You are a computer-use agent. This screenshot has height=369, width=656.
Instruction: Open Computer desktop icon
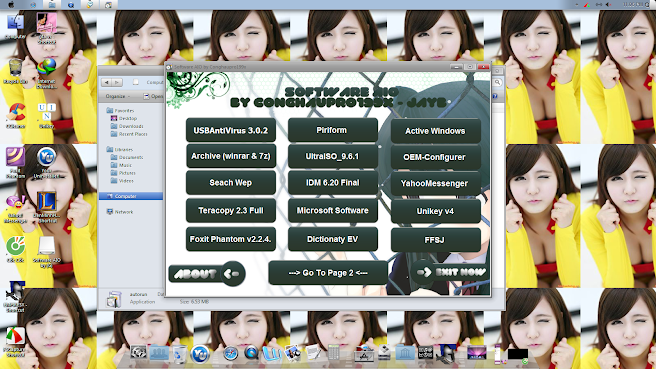click(15, 25)
